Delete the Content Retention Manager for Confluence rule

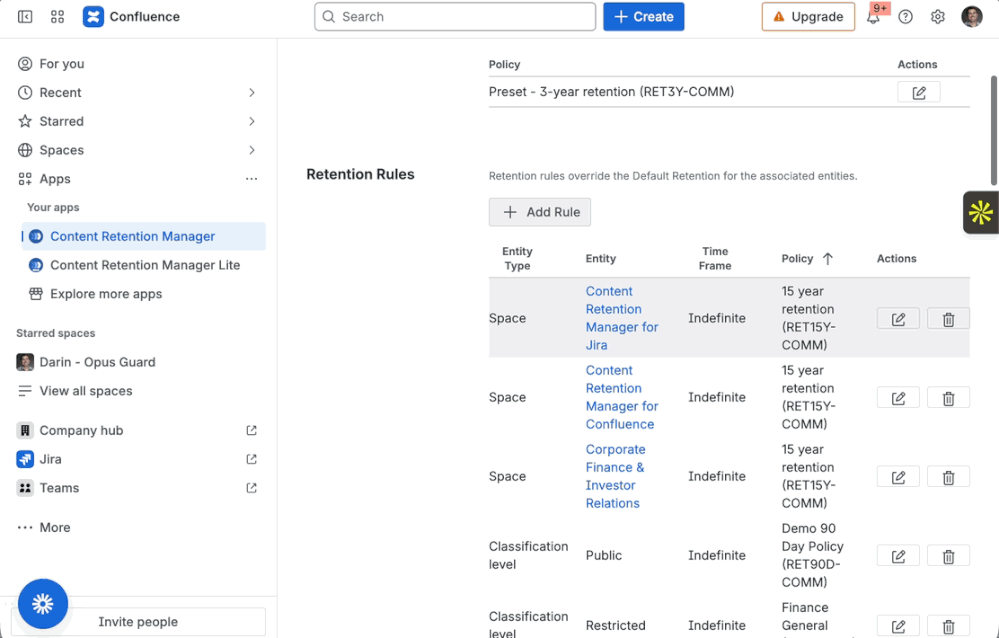click(x=948, y=398)
